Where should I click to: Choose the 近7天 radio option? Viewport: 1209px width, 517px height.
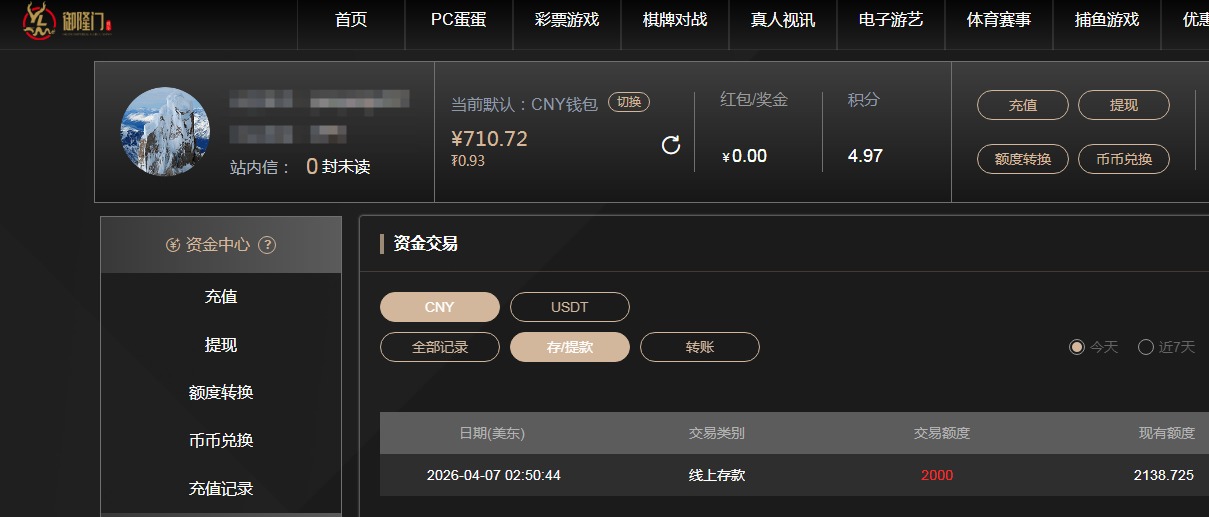pyautogui.click(x=1146, y=347)
